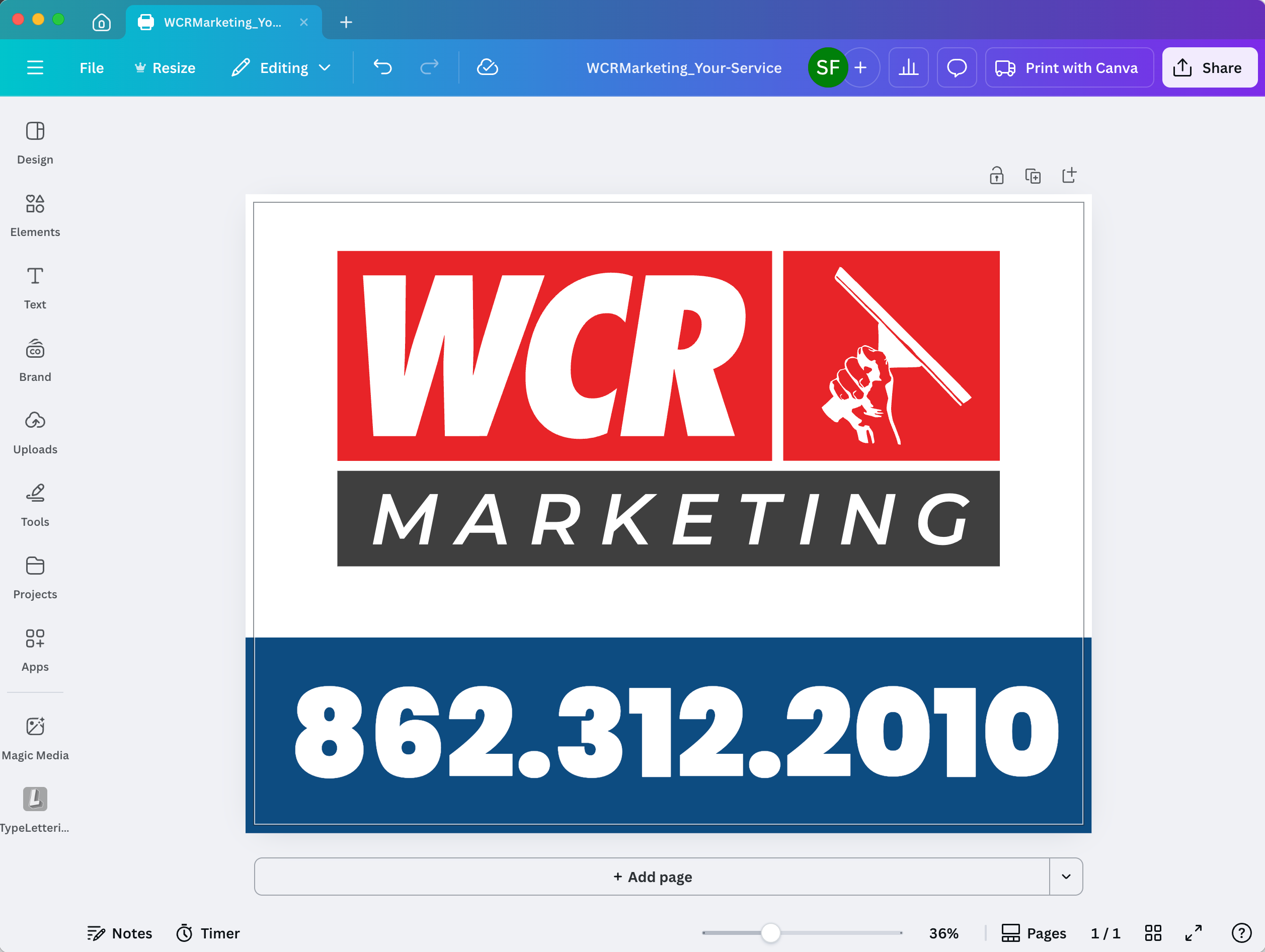Open the comments icon in toolbar

pyautogui.click(x=956, y=67)
